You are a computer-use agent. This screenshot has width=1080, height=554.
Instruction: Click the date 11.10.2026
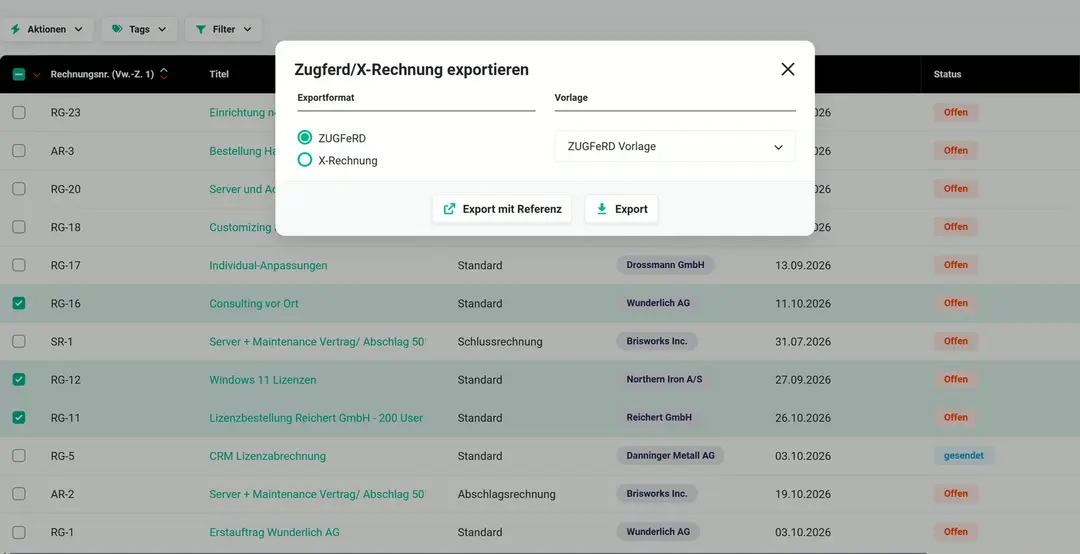[802, 303]
